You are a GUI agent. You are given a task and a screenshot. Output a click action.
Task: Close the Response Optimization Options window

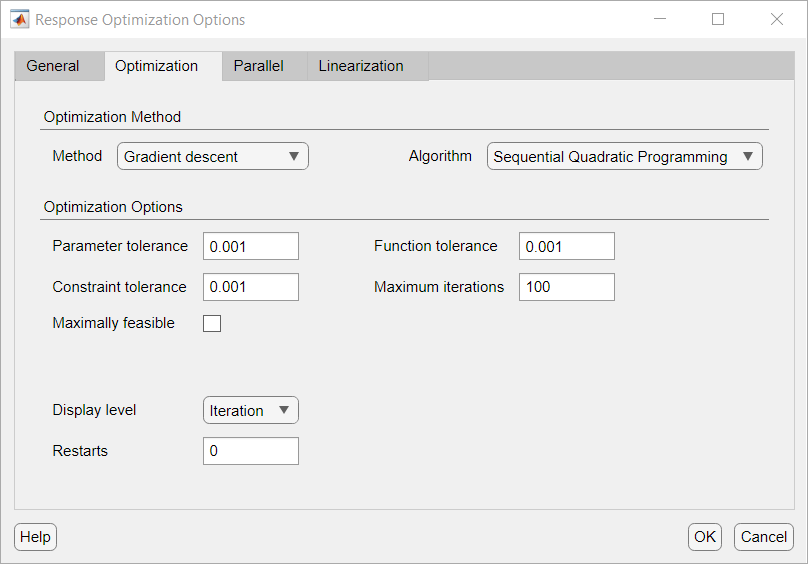(x=776, y=19)
